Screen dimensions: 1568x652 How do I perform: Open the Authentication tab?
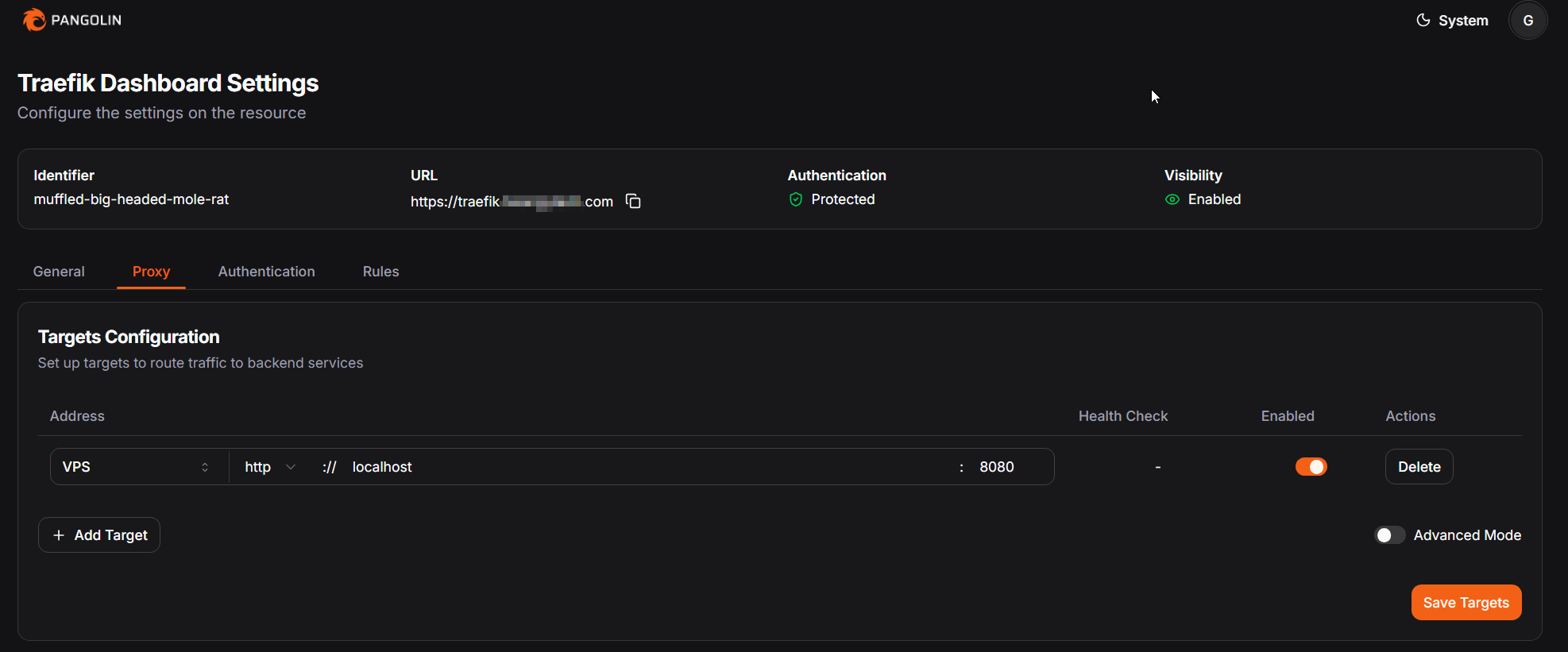click(267, 272)
